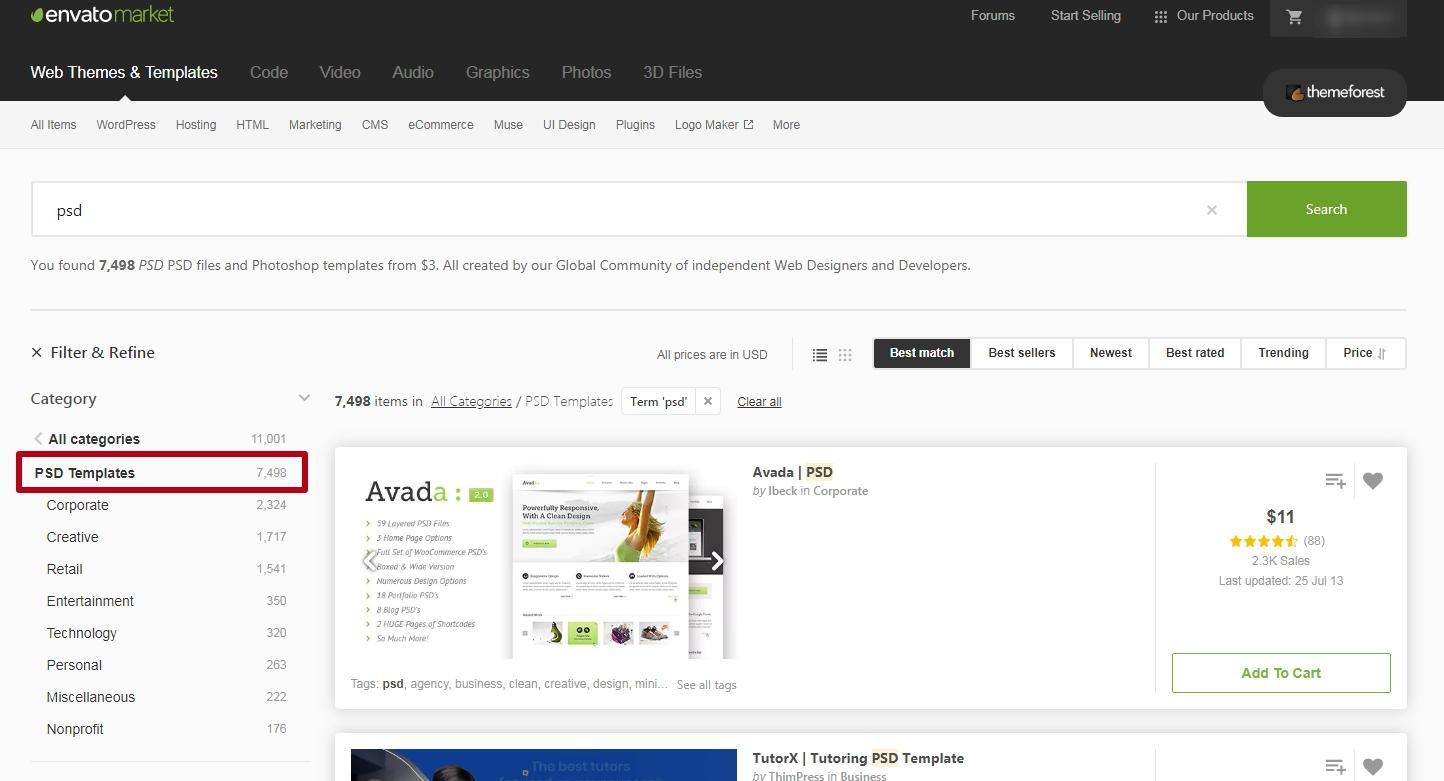The width and height of the screenshot is (1444, 781).
Task: Expand See all tags for Avada
Action: tap(706, 685)
